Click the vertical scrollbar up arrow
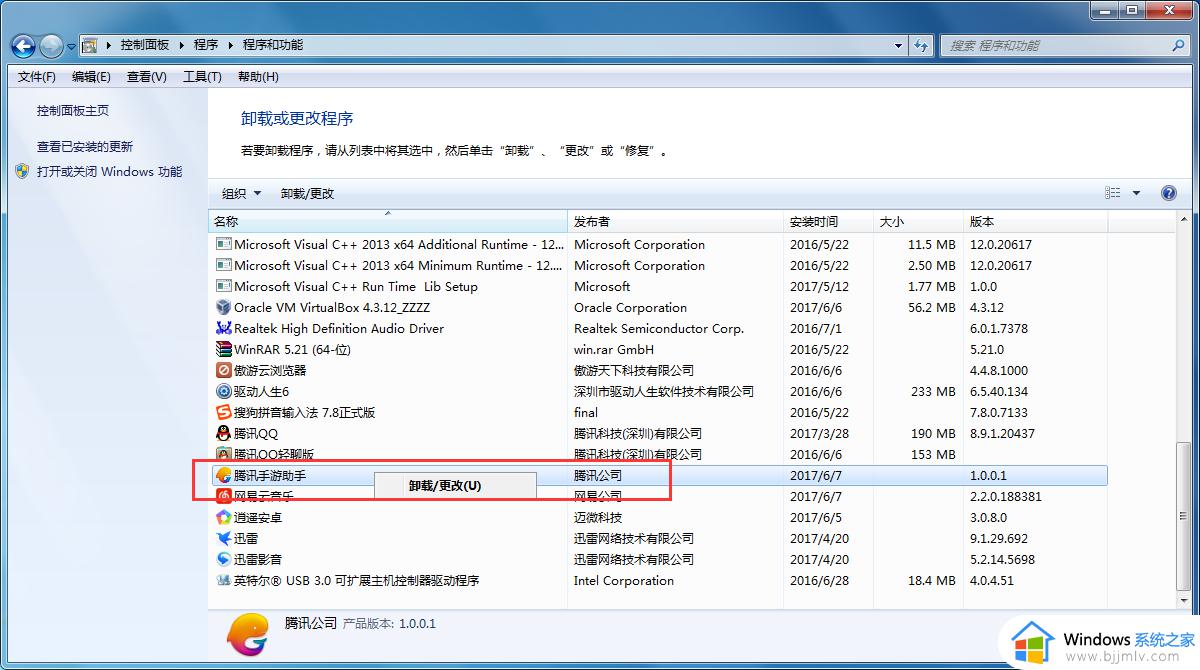 (1184, 221)
